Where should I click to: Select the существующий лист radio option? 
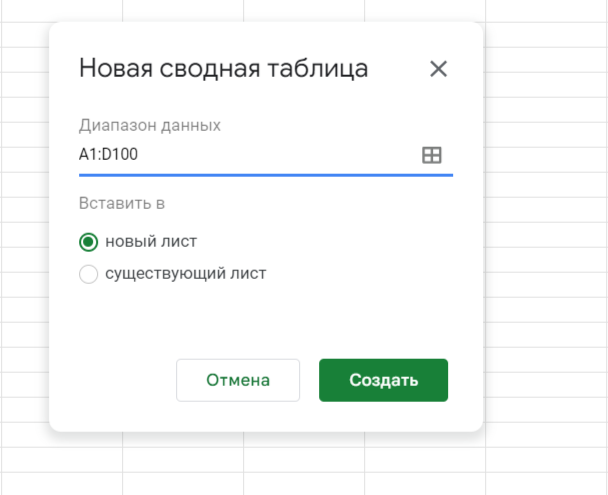[88, 274]
